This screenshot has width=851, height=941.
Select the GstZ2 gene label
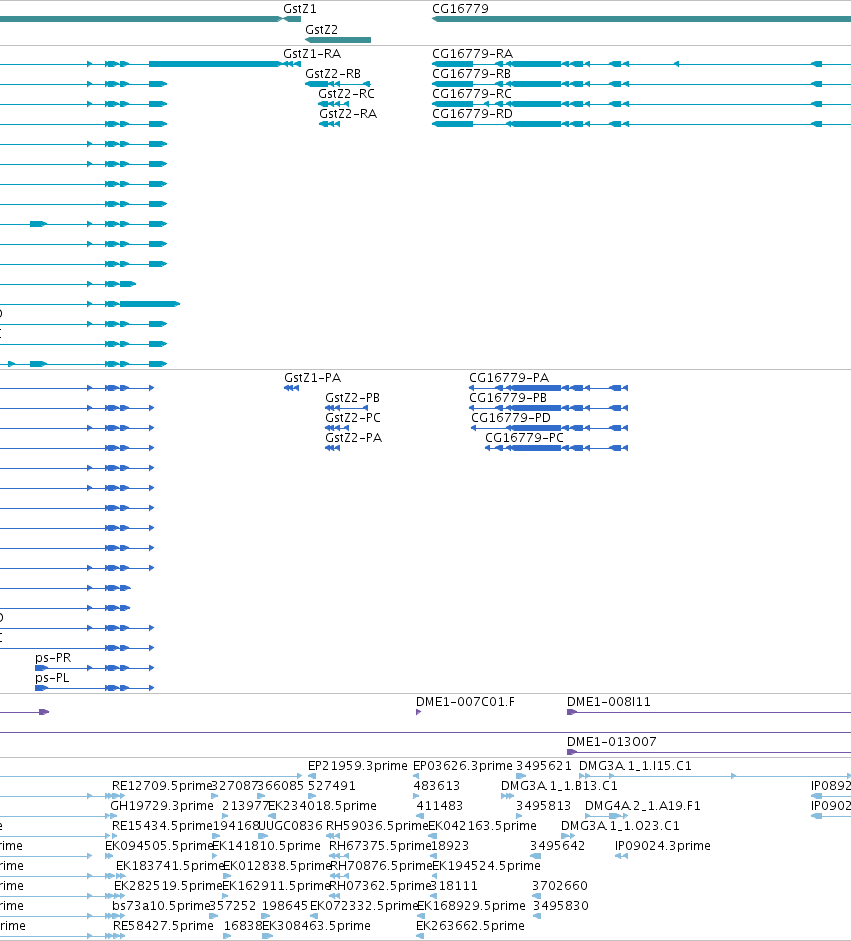[321, 29]
